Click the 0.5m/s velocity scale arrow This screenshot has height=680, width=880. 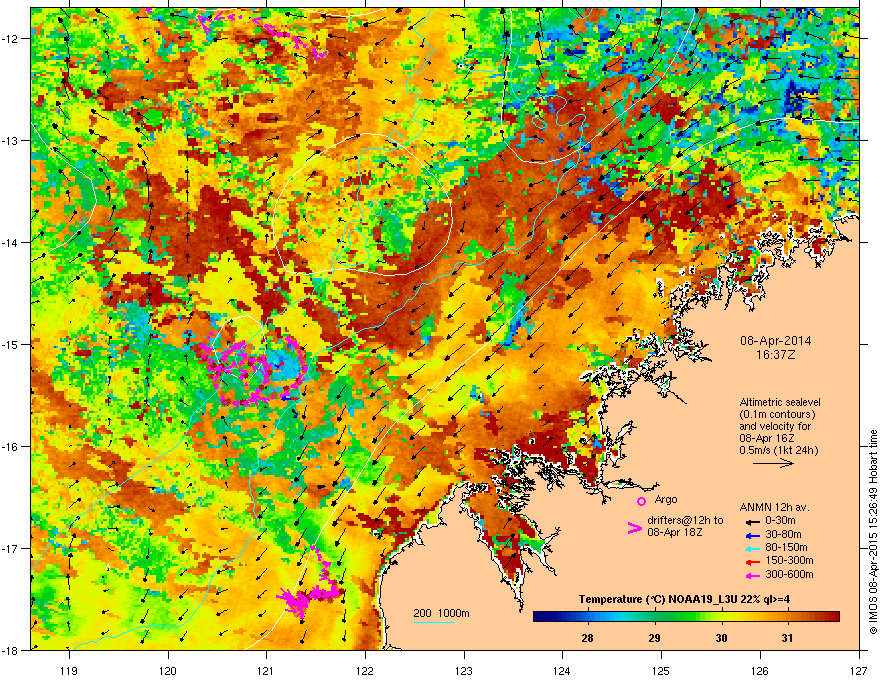(773, 463)
